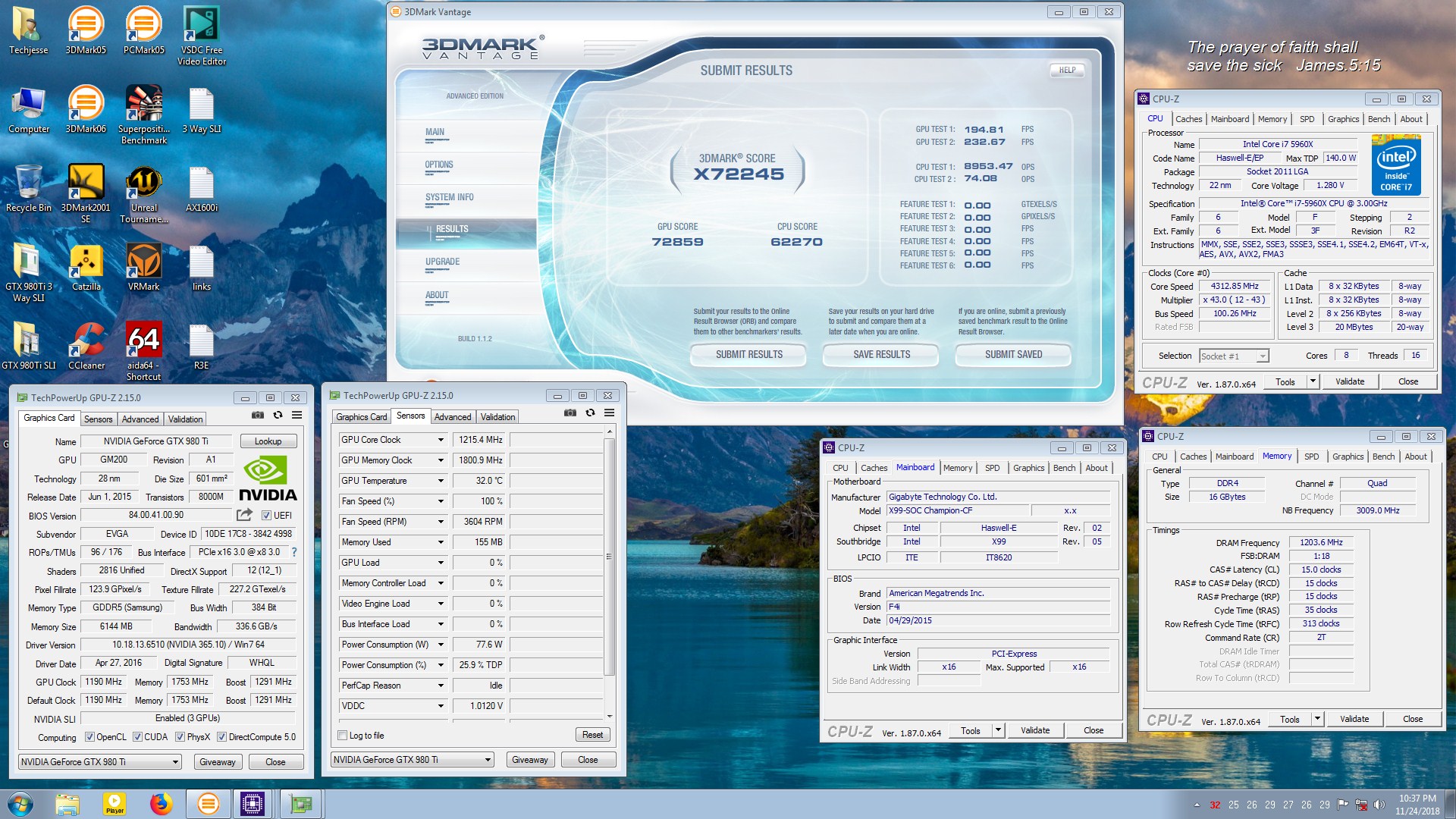
Task: Launch the Catzilla benchmark icon
Action: tap(86, 267)
